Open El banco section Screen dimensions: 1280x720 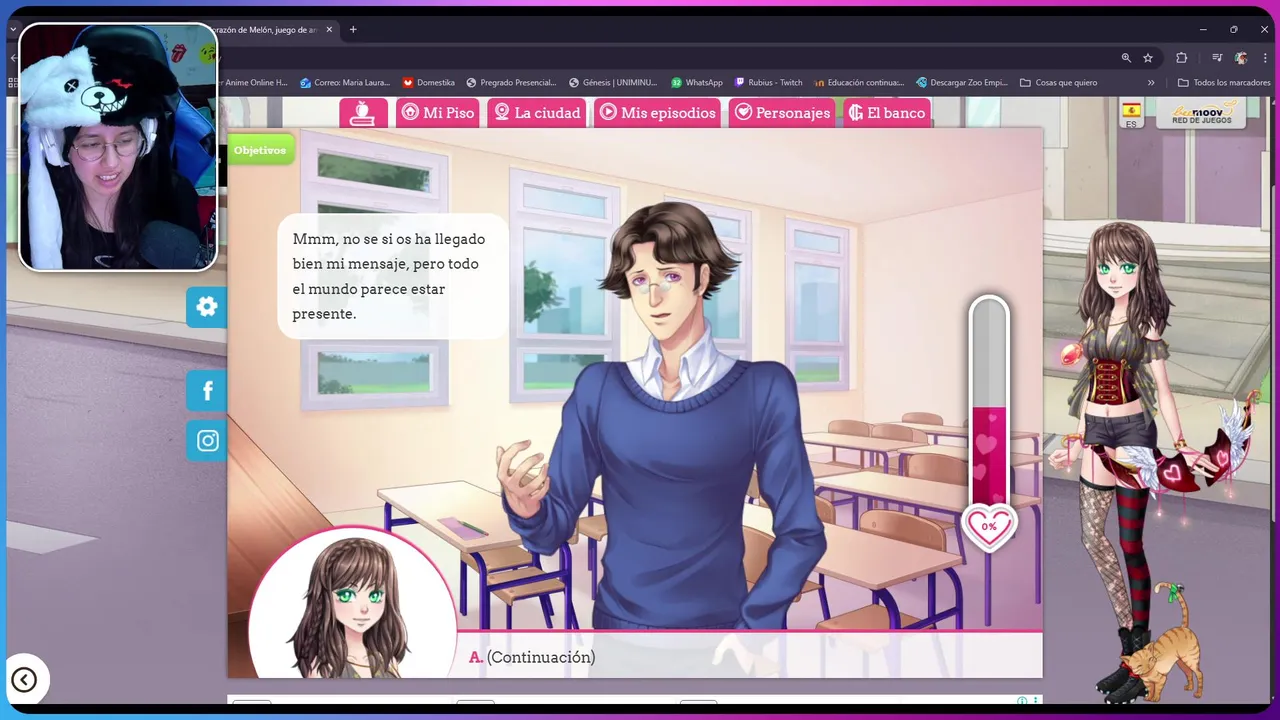887,112
